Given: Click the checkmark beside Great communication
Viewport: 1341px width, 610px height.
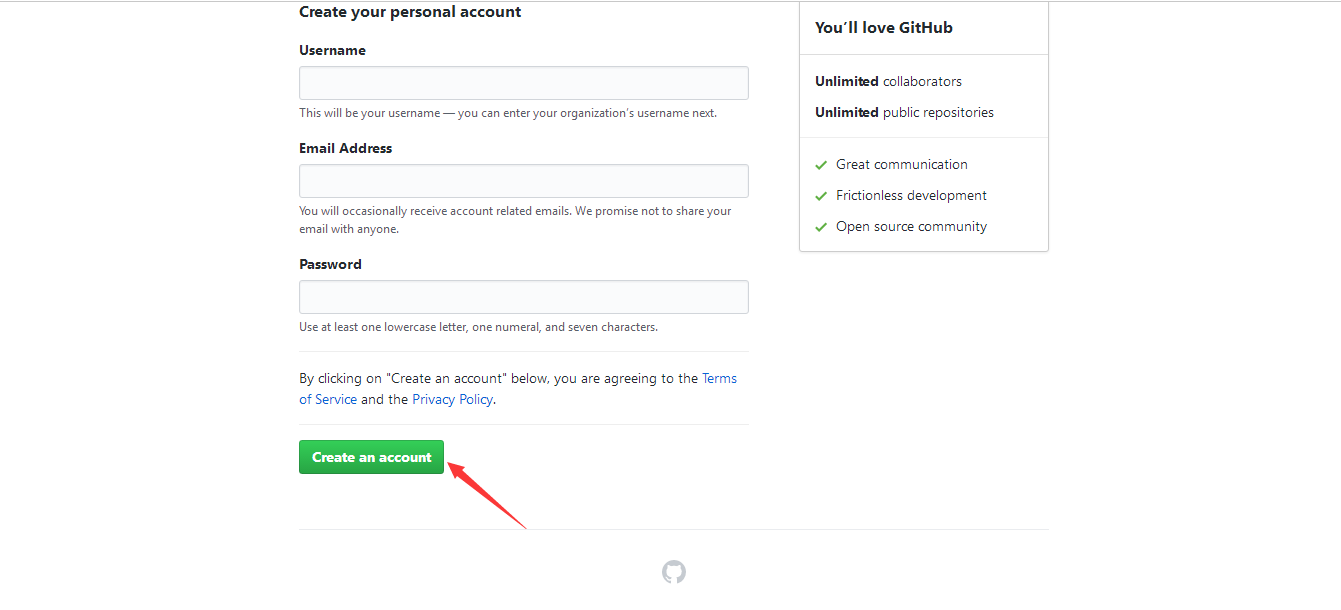Looking at the screenshot, I should [x=821, y=165].
